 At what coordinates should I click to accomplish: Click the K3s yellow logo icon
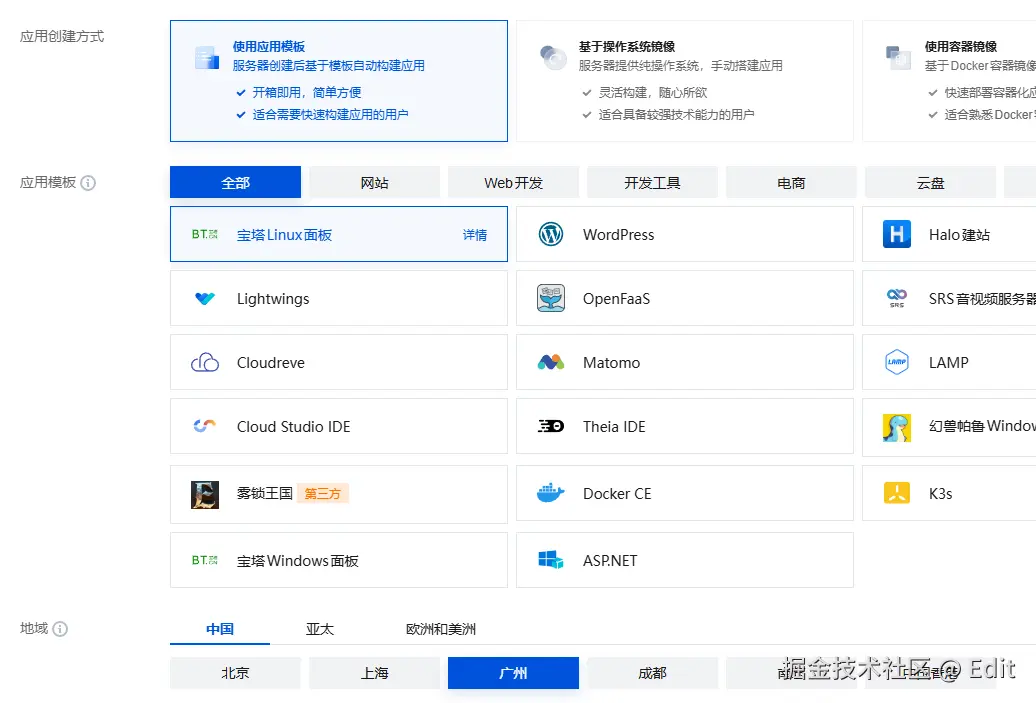(x=897, y=493)
